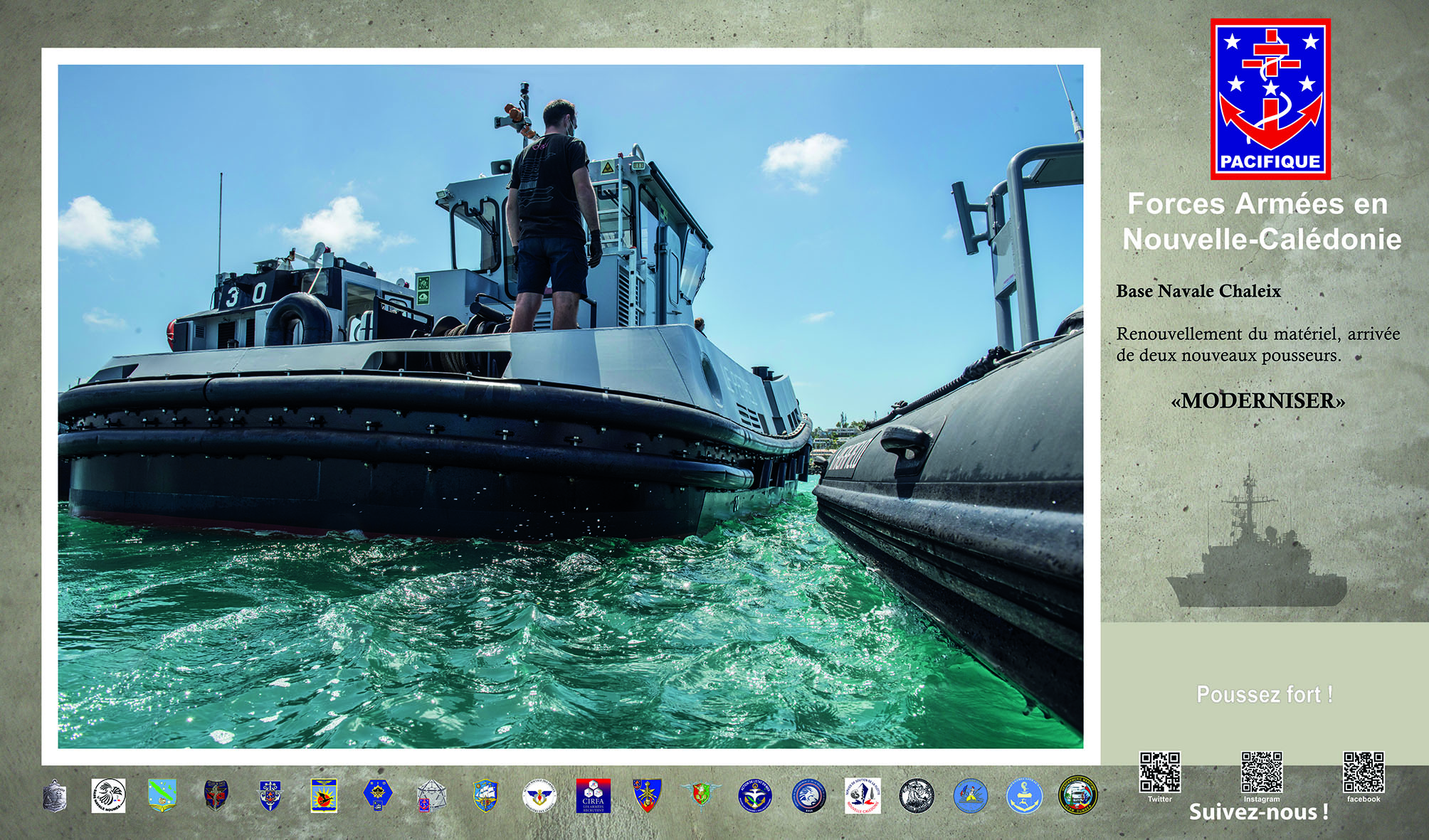Click the Twitter QR code
The height and width of the screenshot is (840, 1429).
click(x=1160, y=772)
